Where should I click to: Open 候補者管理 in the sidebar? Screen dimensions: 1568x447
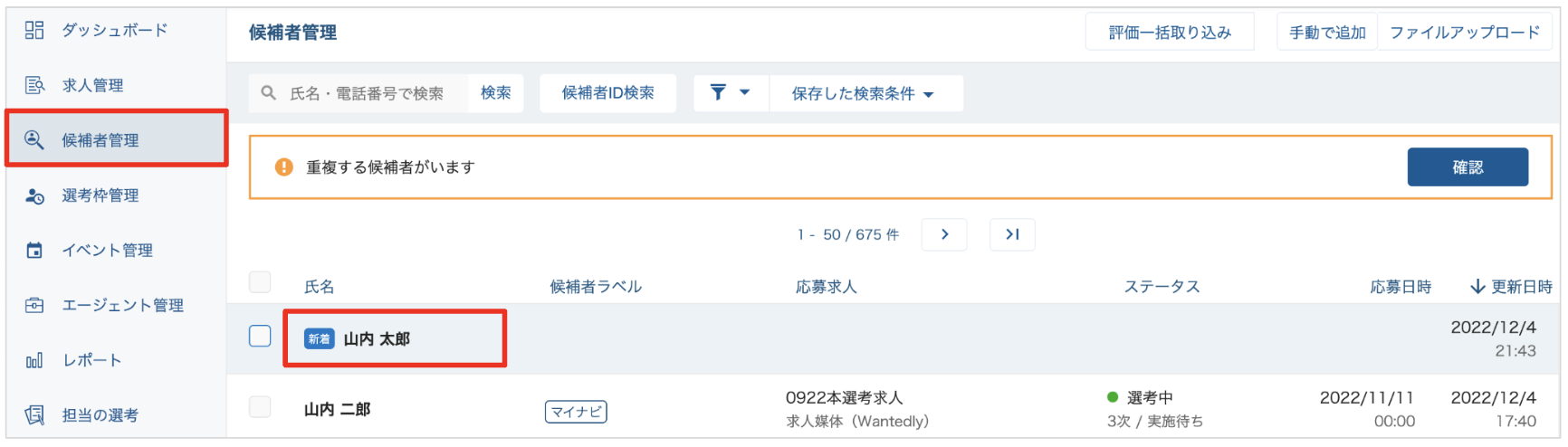[100, 140]
